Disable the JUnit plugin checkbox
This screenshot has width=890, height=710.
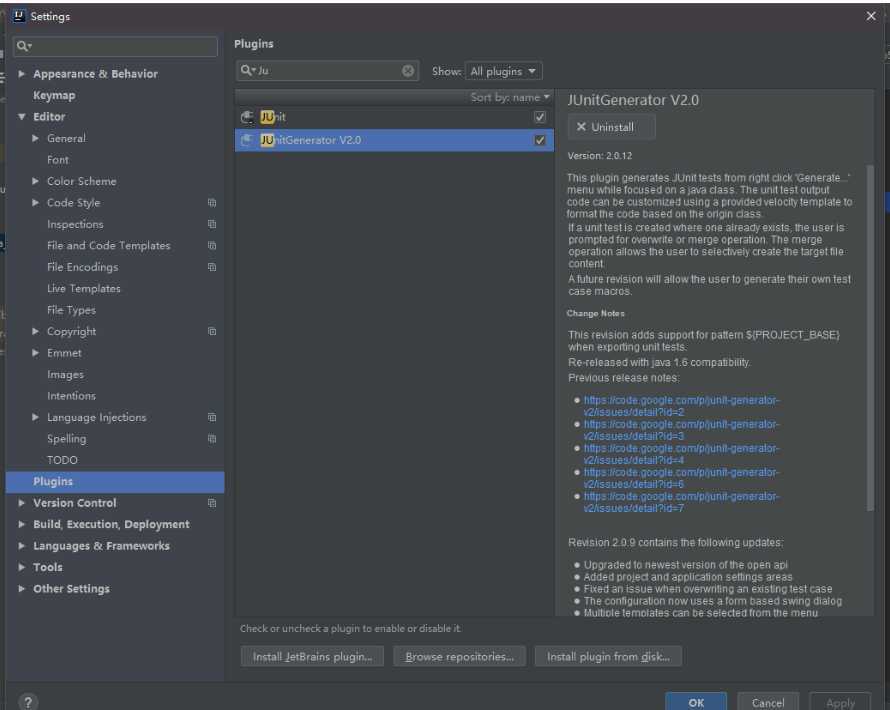click(x=540, y=117)
